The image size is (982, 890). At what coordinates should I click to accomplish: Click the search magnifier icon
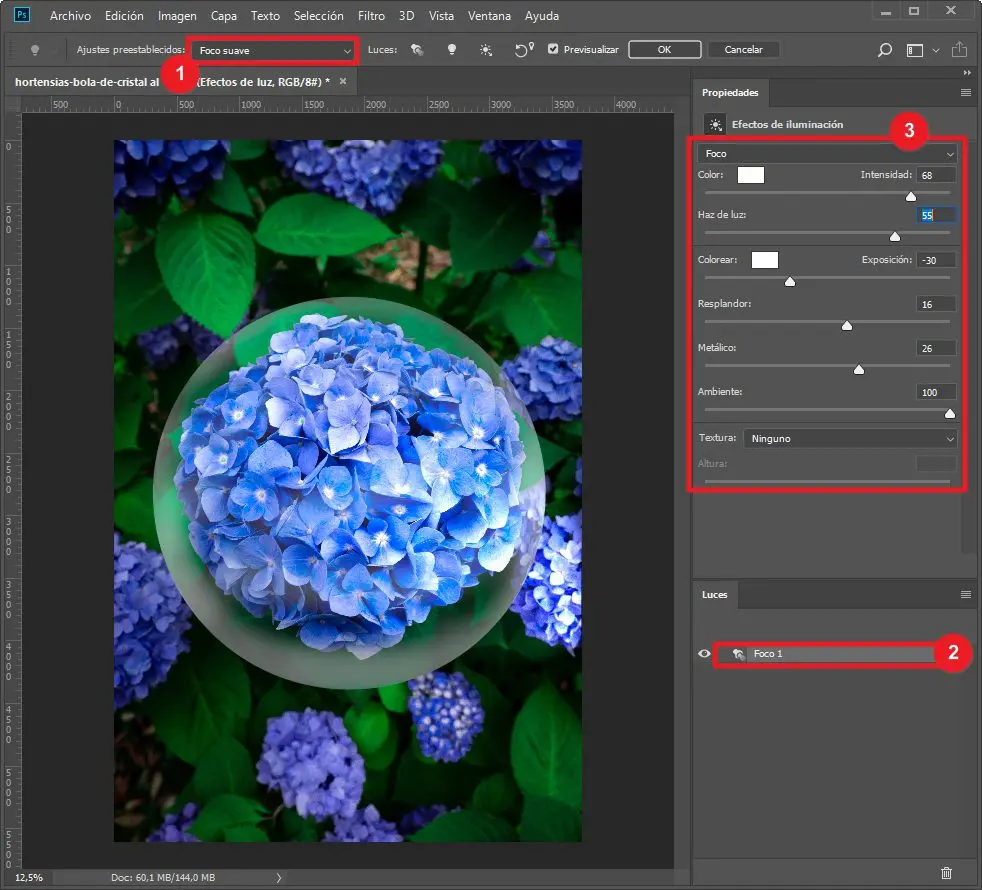[884, 49]
